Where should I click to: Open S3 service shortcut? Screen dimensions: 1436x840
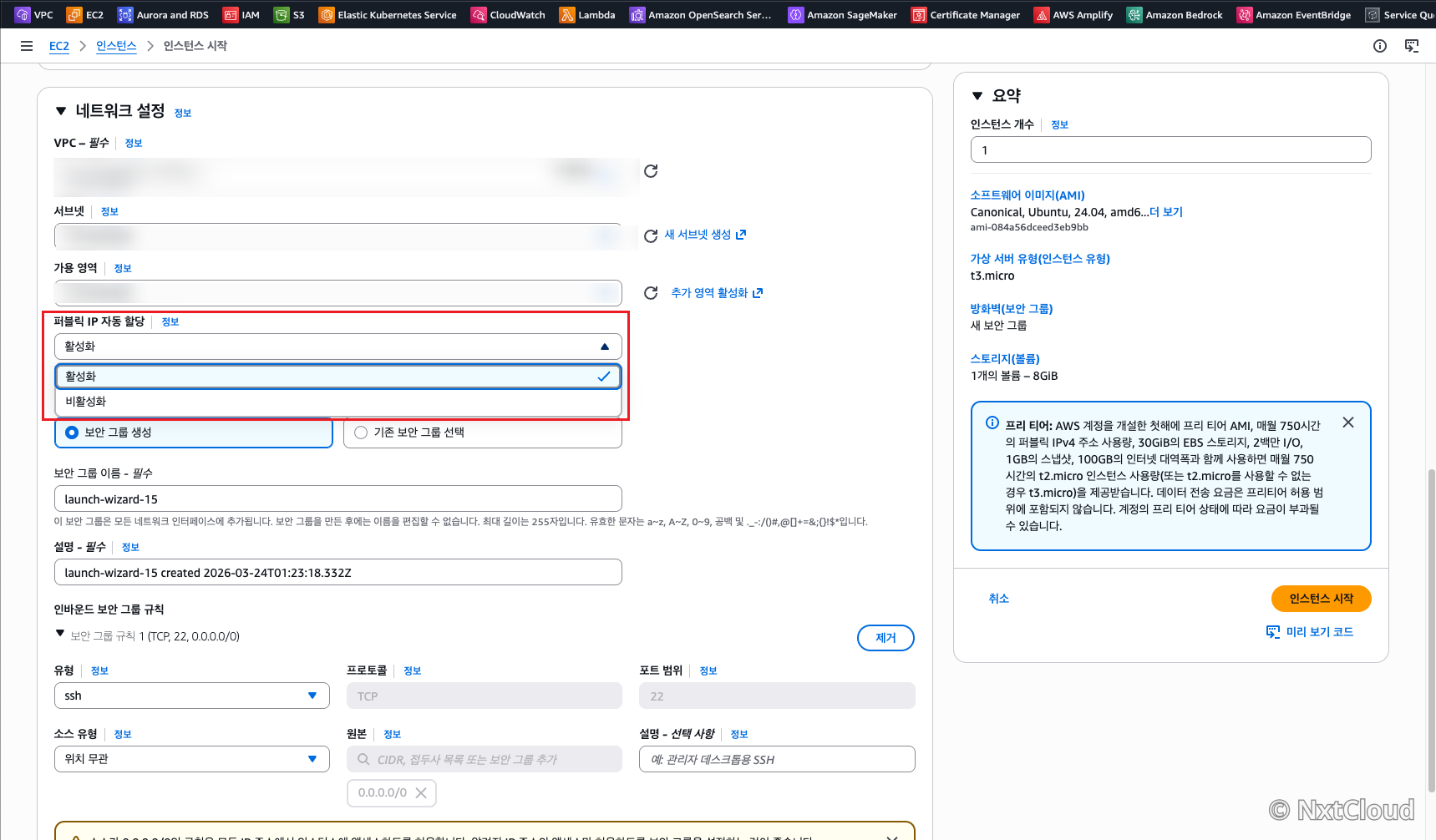289,14
